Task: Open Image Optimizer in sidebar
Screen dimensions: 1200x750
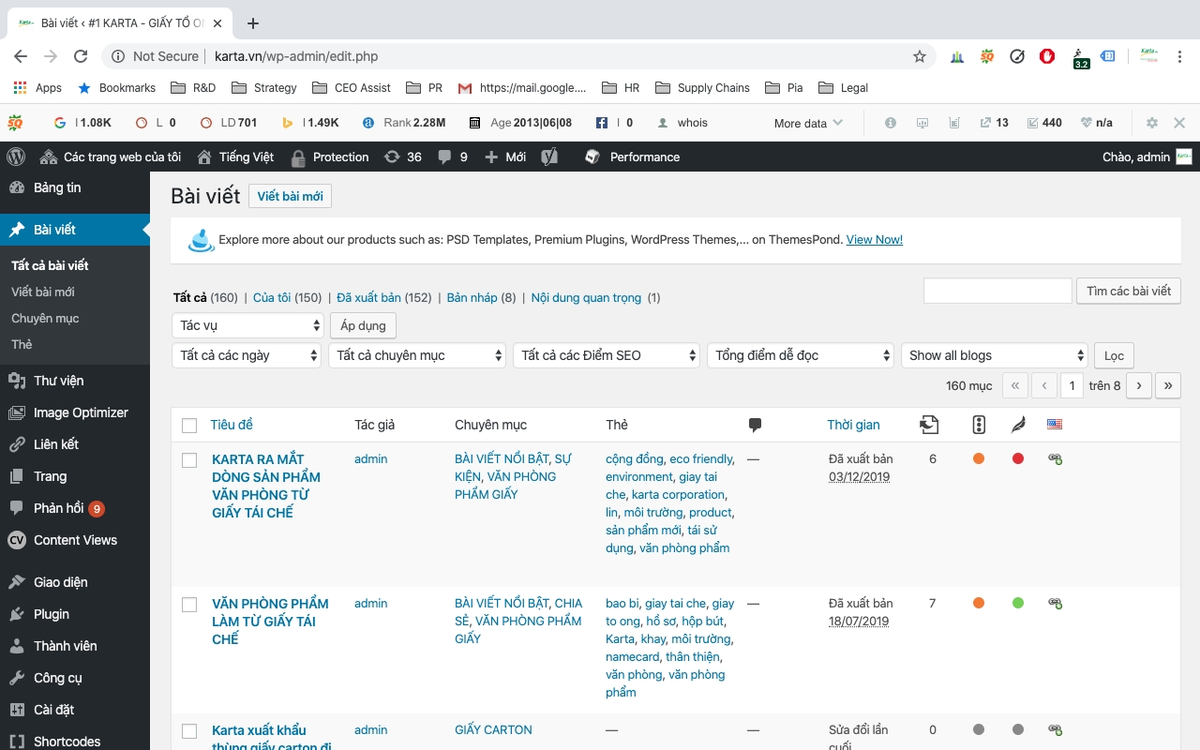Action: tap(75, 412)
